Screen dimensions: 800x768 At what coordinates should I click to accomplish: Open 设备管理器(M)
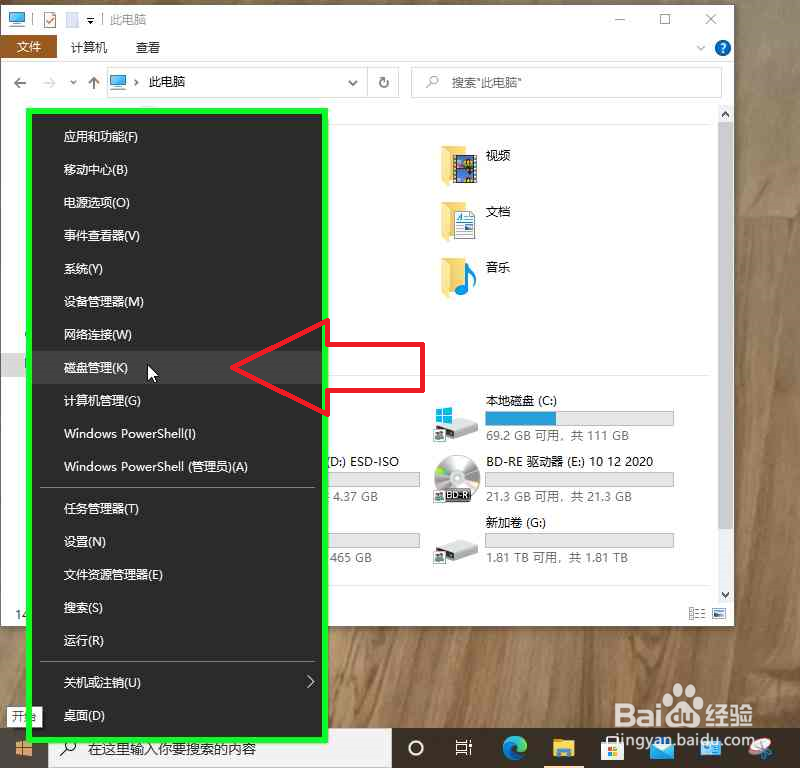coord(177,302)
